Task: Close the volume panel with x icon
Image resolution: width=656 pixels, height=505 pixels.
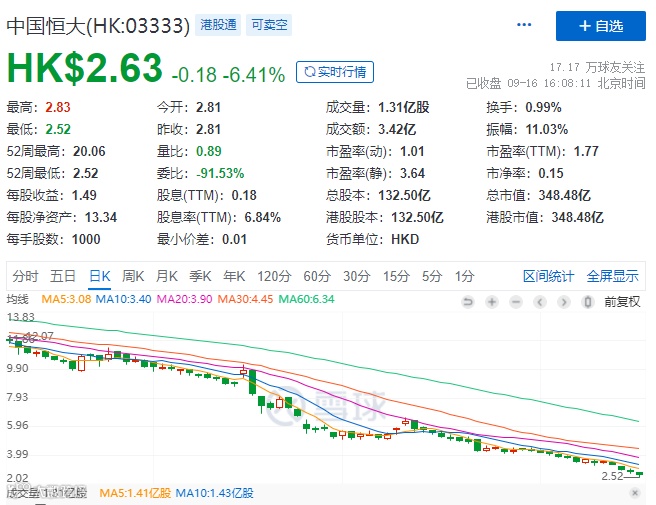Action: coord(635,493)
